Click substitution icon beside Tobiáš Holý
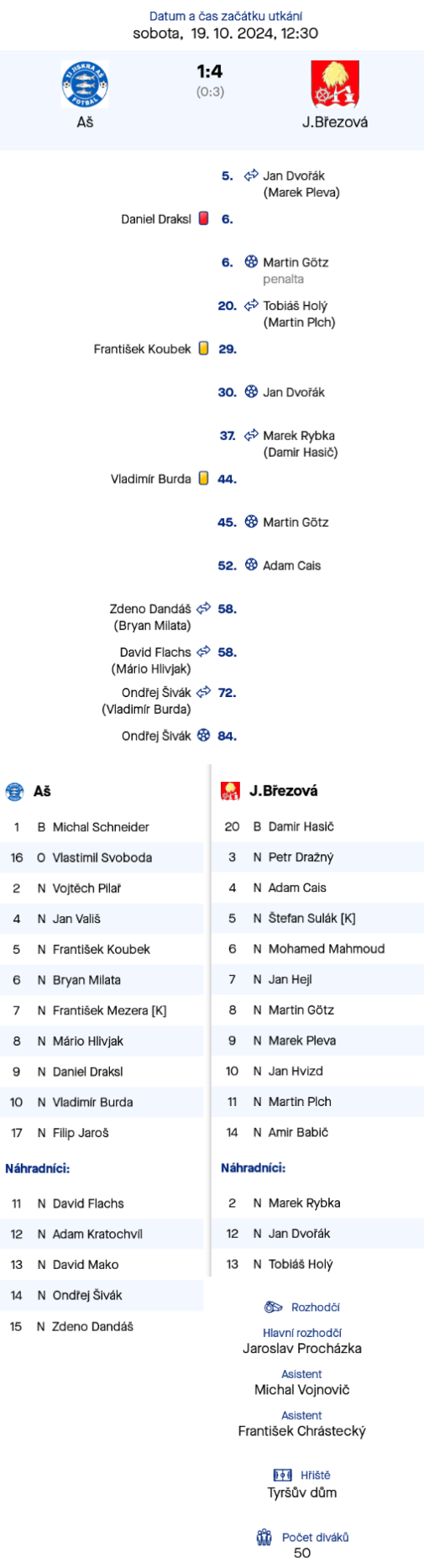Screen dimensions: 424x1568 coord(251,306)
